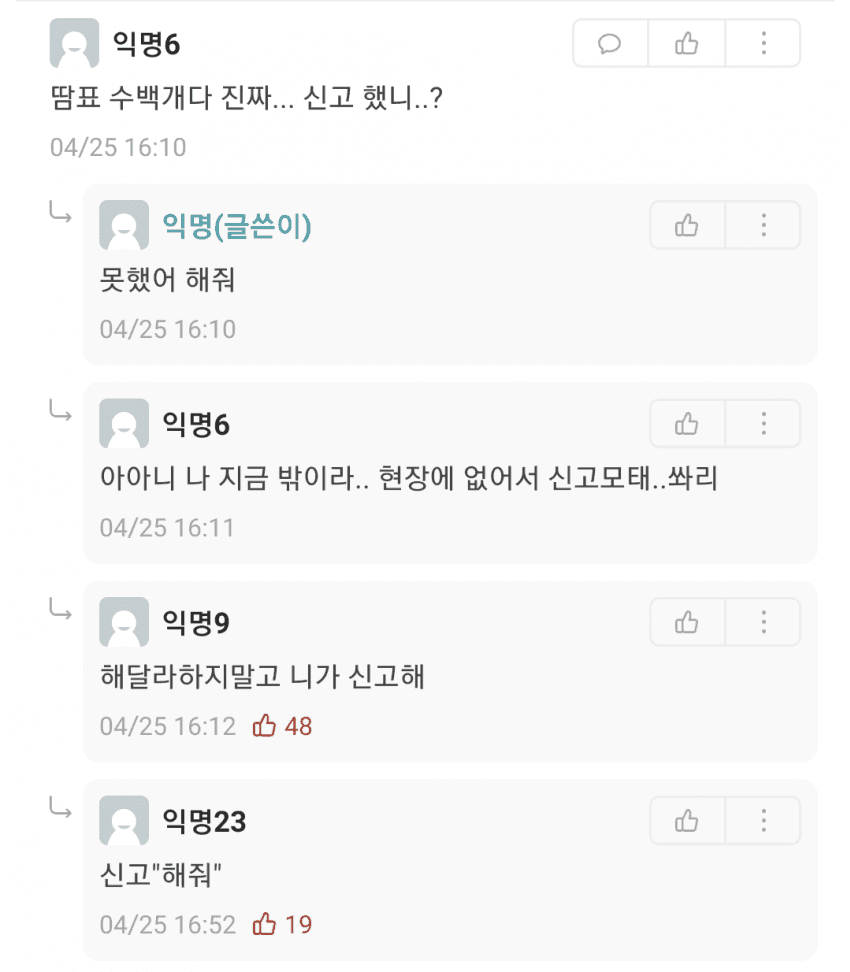Open more options on 익명6's top comment
Viewport: 850px width, 972px height.
763,44
